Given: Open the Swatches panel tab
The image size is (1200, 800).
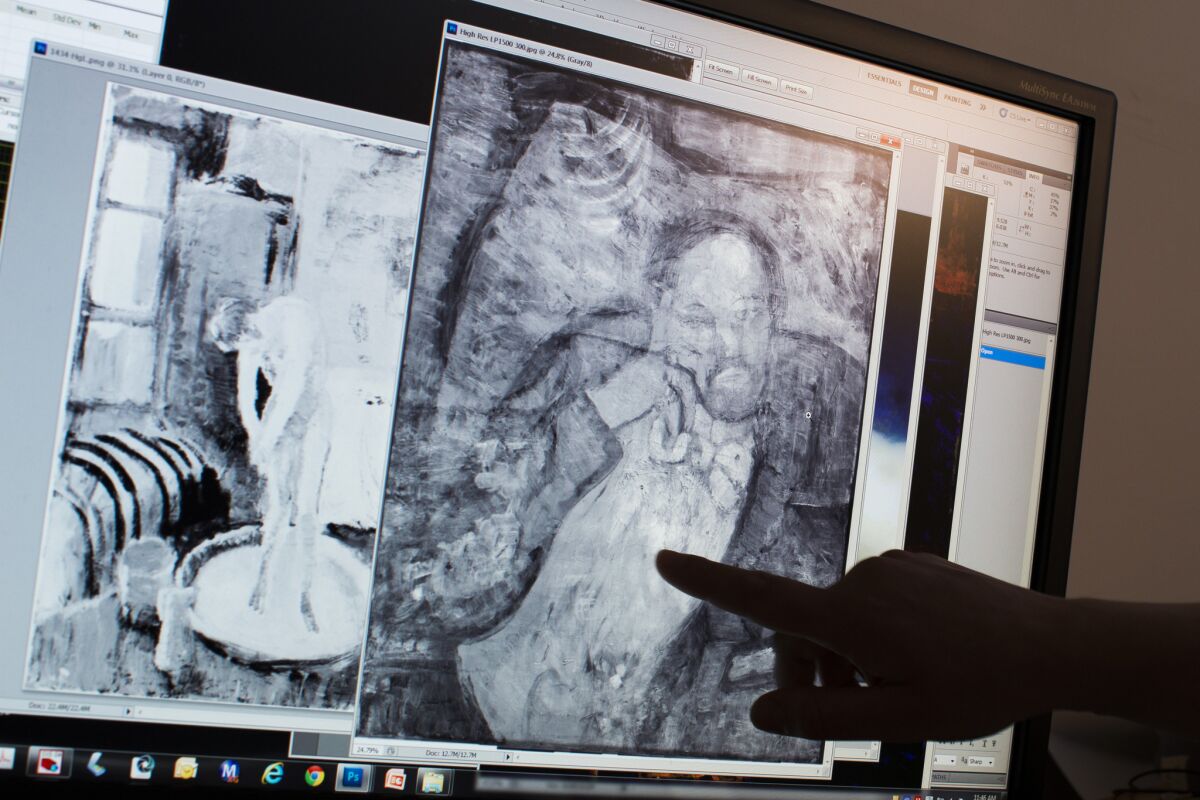Looking at the screenshot, I should coord(988,164).
